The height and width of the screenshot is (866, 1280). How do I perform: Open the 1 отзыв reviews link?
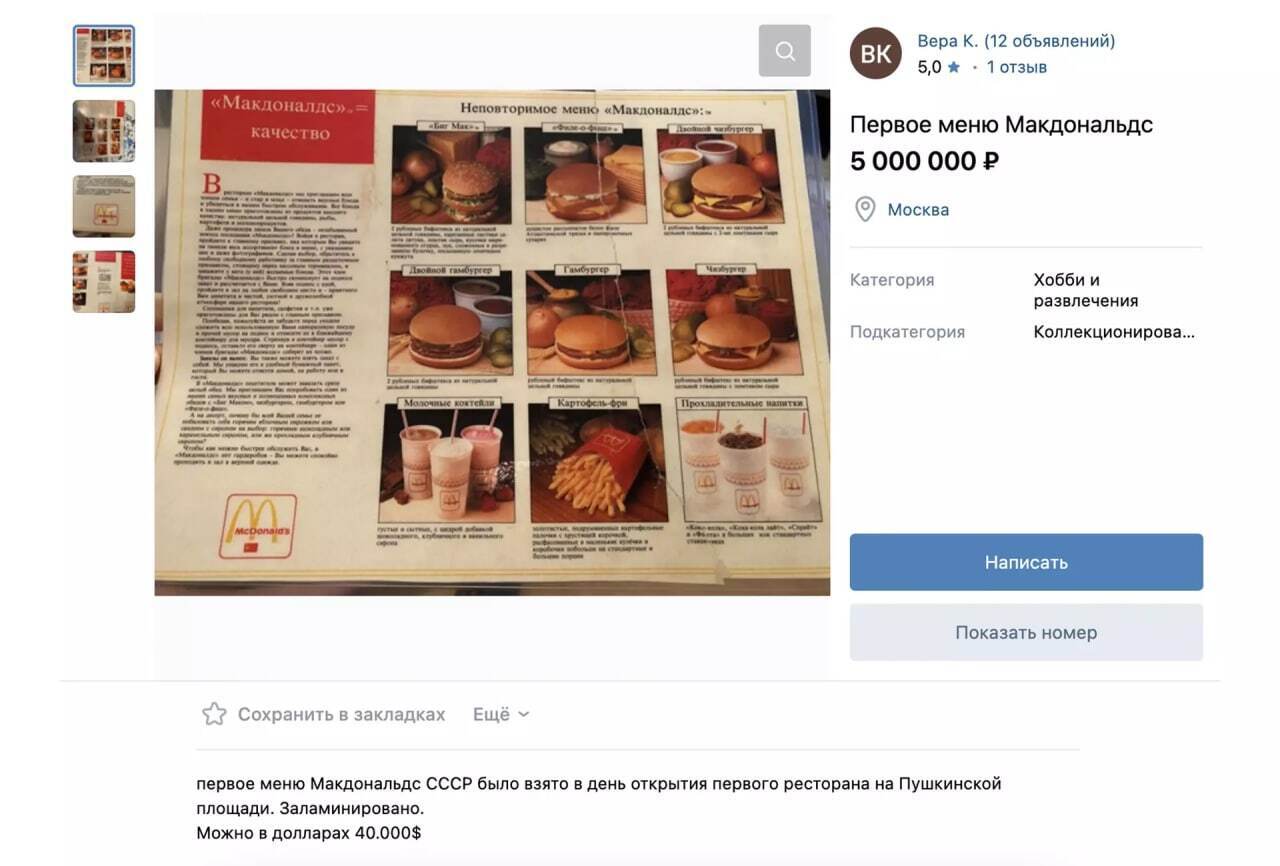[1017, 67]
